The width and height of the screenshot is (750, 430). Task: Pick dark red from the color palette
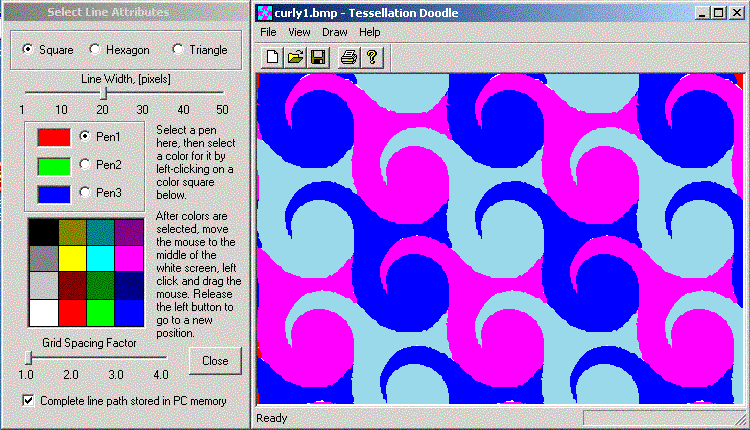(x=72, y=286)
